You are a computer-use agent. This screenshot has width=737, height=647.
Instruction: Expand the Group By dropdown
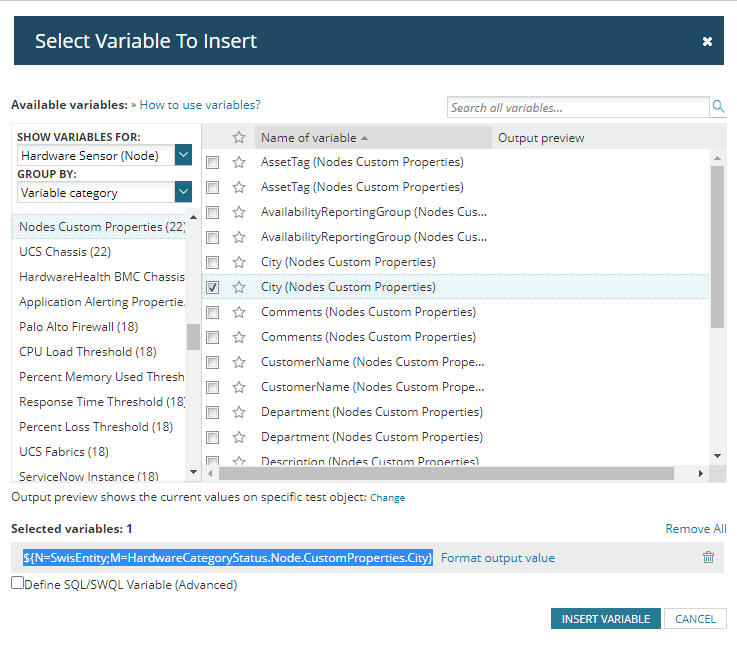tap(183, 192)
